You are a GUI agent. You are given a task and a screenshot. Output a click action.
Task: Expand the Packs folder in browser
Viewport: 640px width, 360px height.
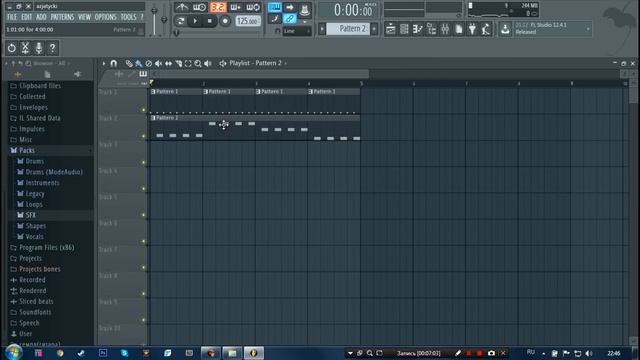point(26,150)
